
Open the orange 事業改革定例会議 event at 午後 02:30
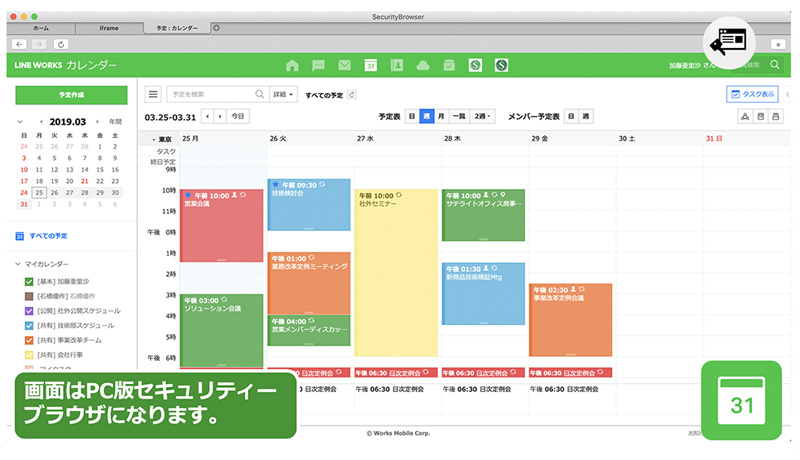[570, 320]
